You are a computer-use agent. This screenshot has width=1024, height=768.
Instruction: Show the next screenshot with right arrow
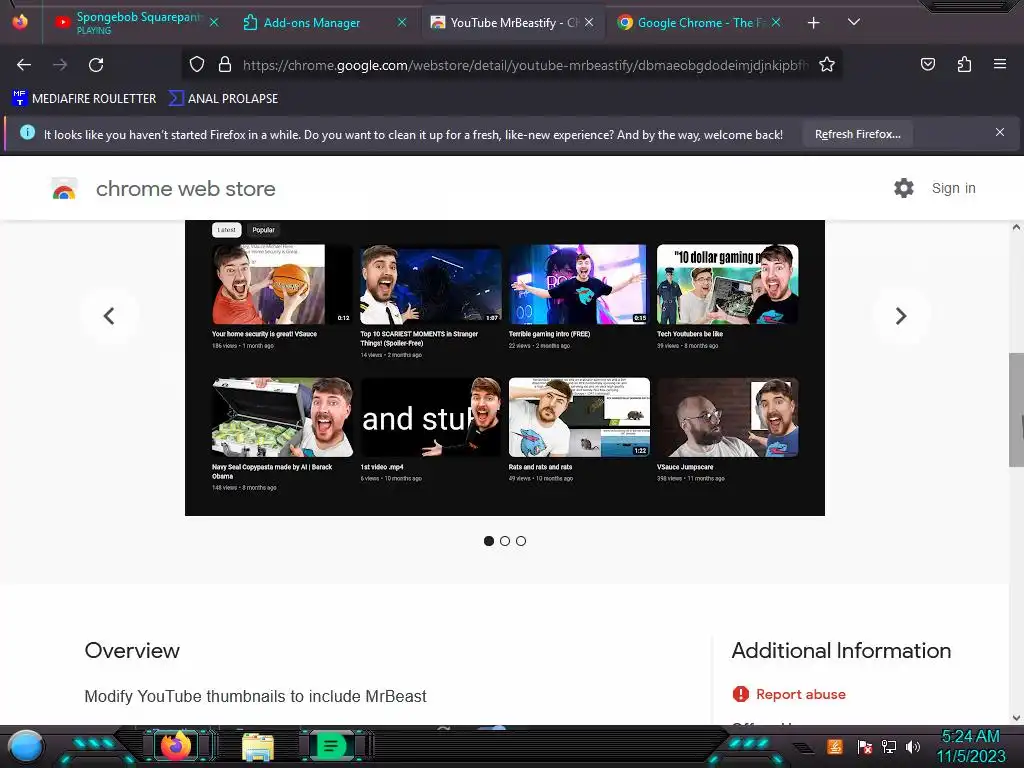pyautogui.click(x=901, y=316)
